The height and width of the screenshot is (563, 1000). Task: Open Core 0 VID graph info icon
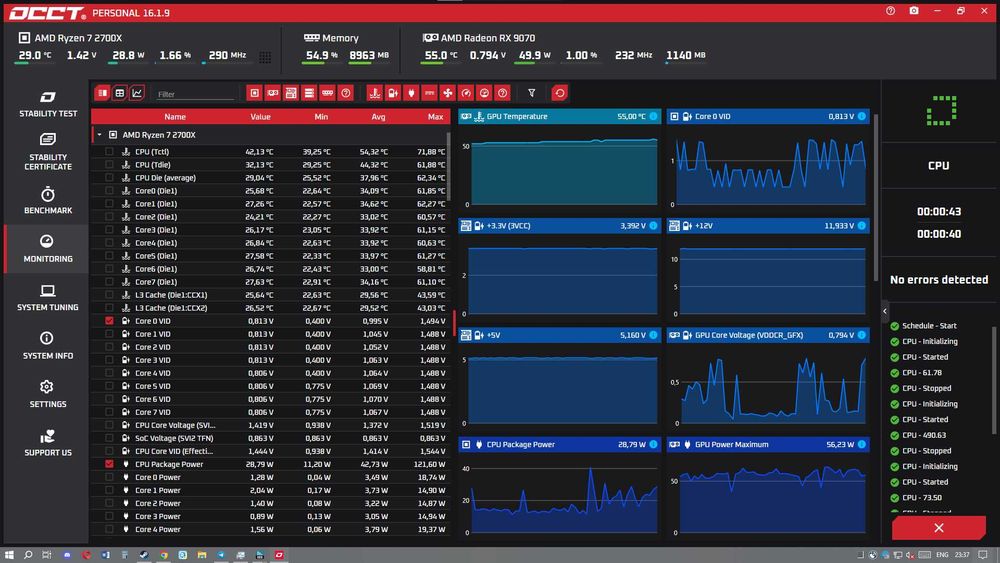862,116
